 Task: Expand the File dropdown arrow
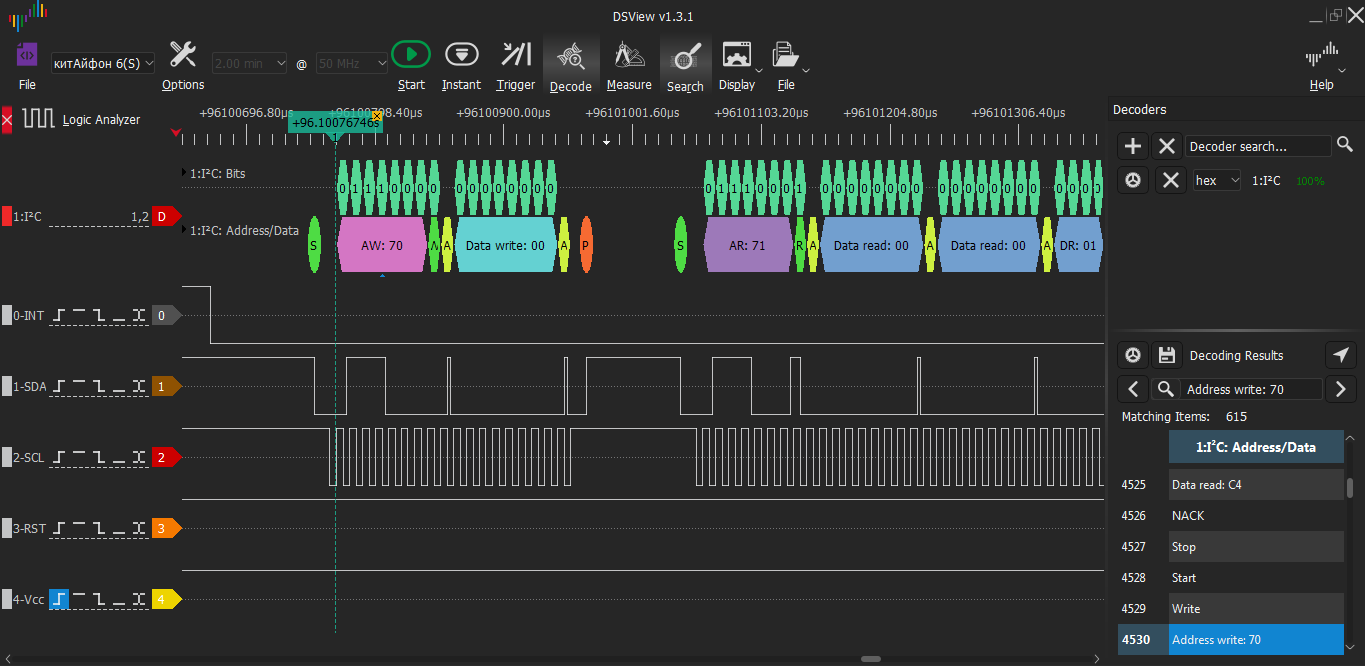(x=806, y=70)
